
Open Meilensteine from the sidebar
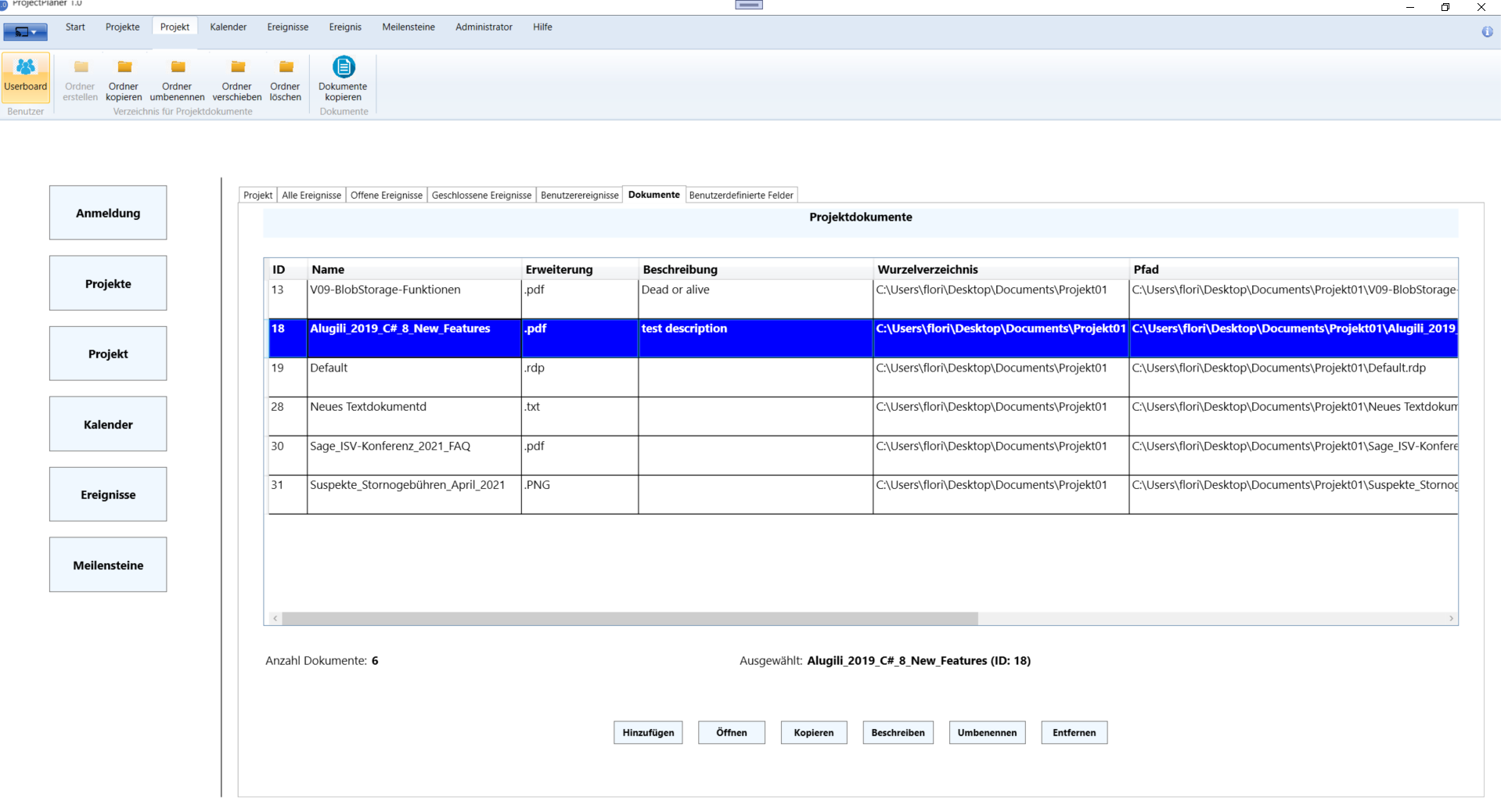point(108,565)
